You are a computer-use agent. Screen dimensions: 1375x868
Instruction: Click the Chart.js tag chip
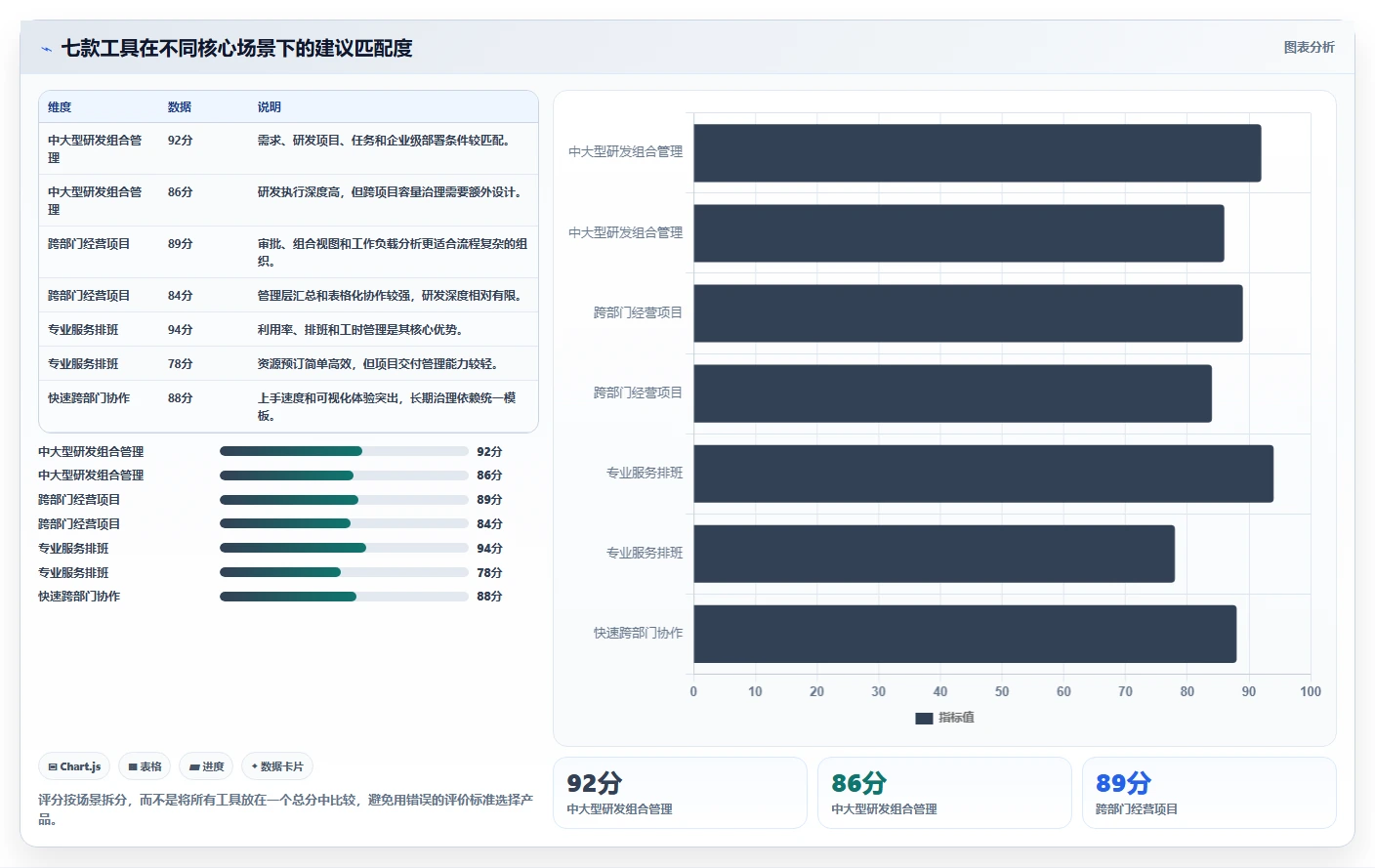tap(74, 766)
